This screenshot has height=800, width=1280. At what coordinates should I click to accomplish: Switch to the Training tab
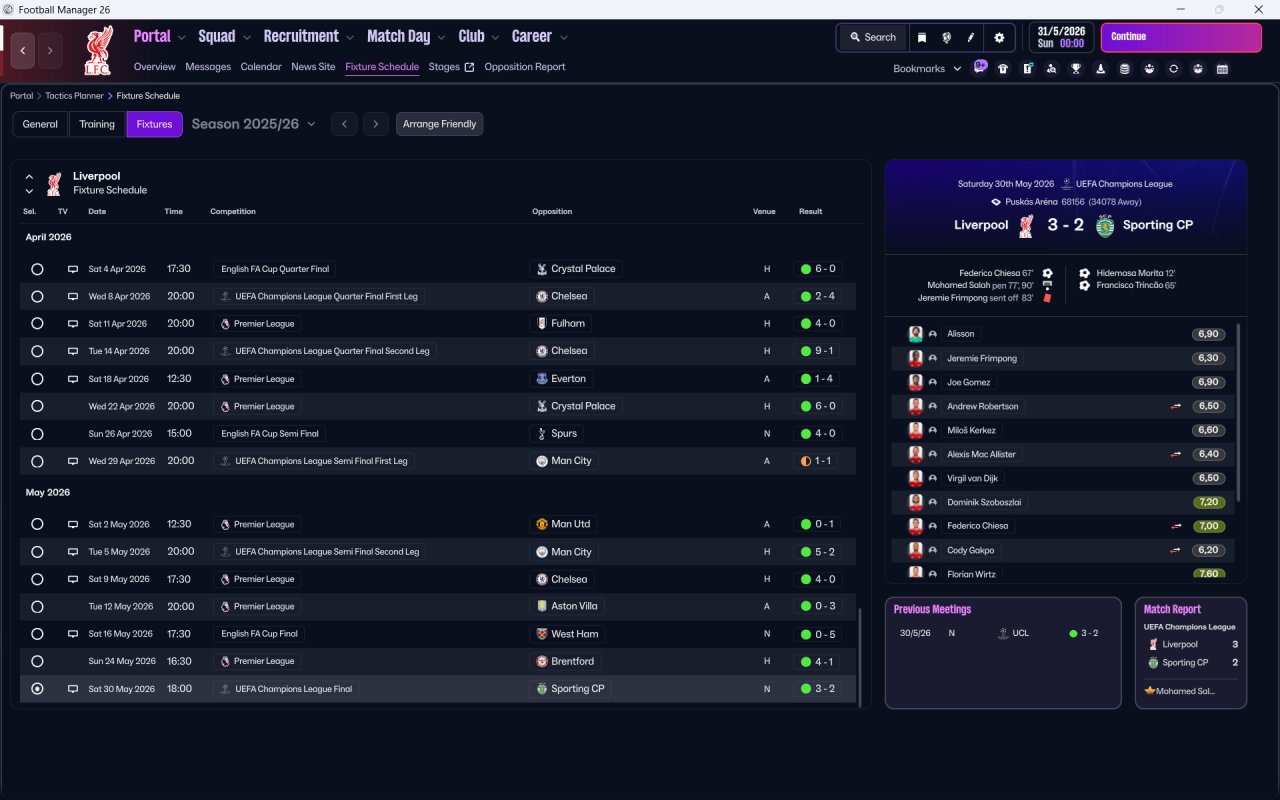point(97,124)
